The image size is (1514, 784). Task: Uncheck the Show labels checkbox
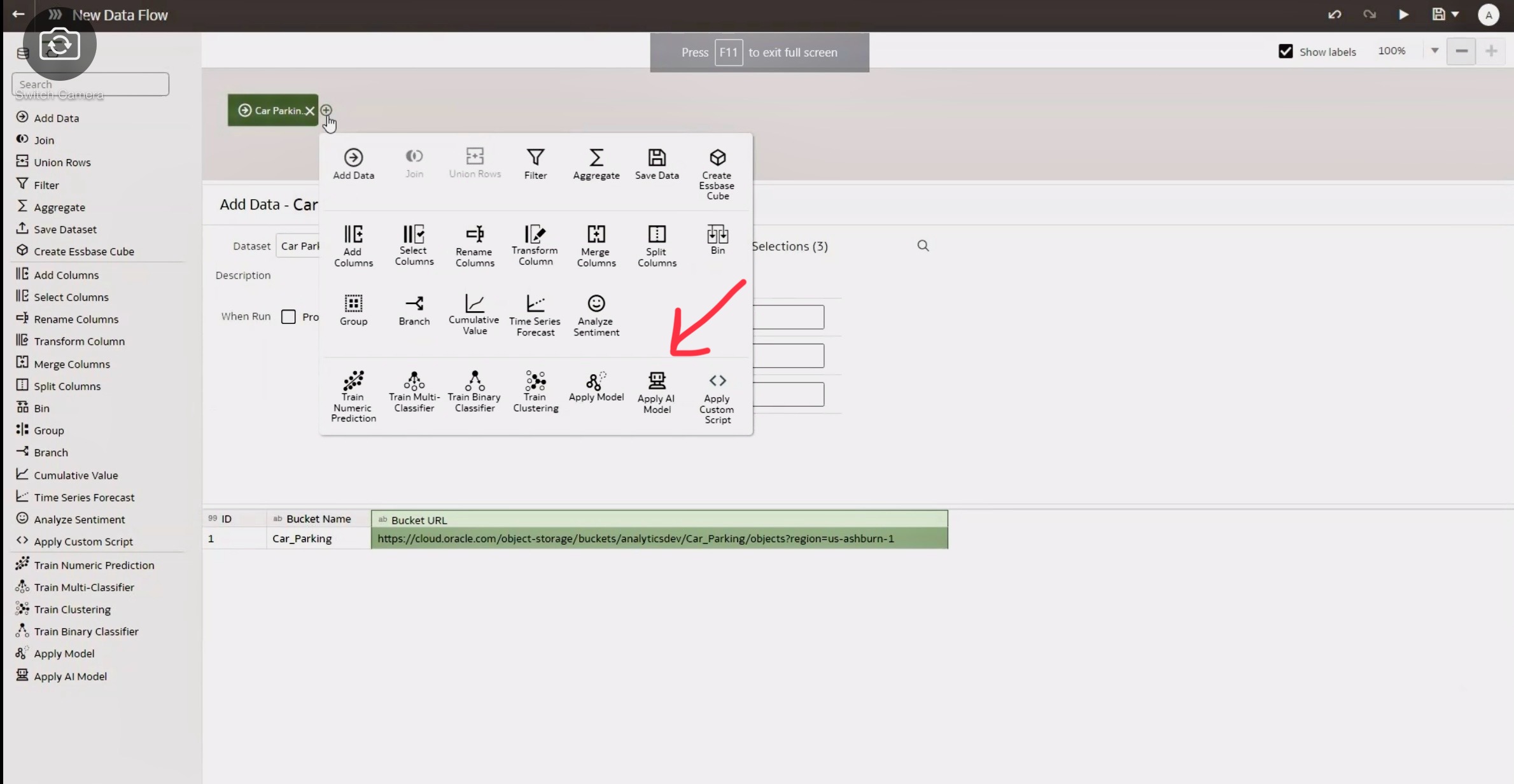click(x=1285, y=52)
